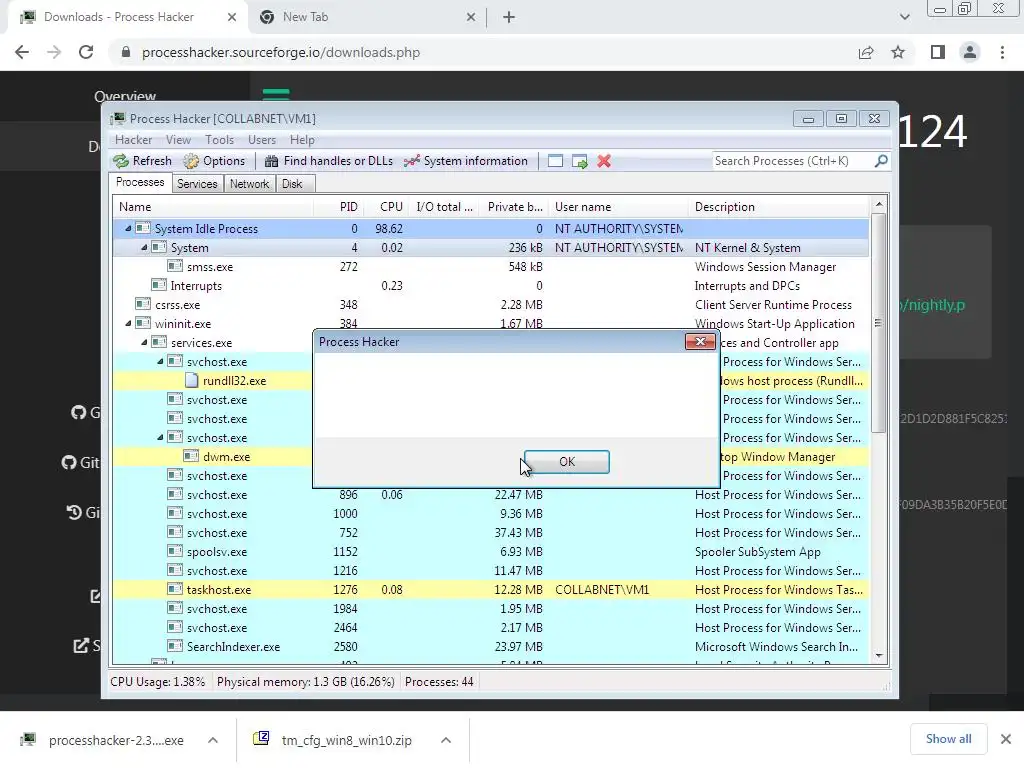Open the tab search dropdown
This screenshot has height=768, width=1024.
(x=904, y=17)
